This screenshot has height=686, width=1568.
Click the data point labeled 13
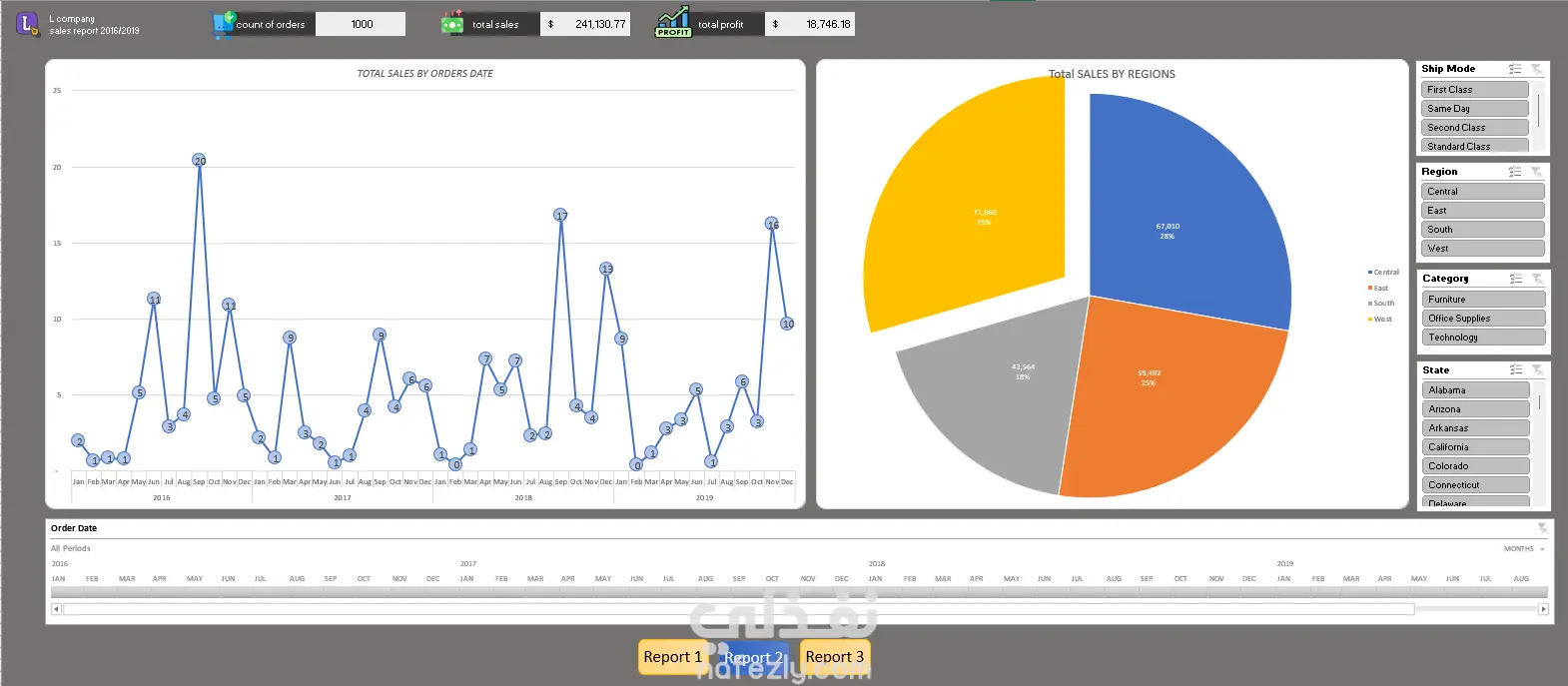pos(606,269)
